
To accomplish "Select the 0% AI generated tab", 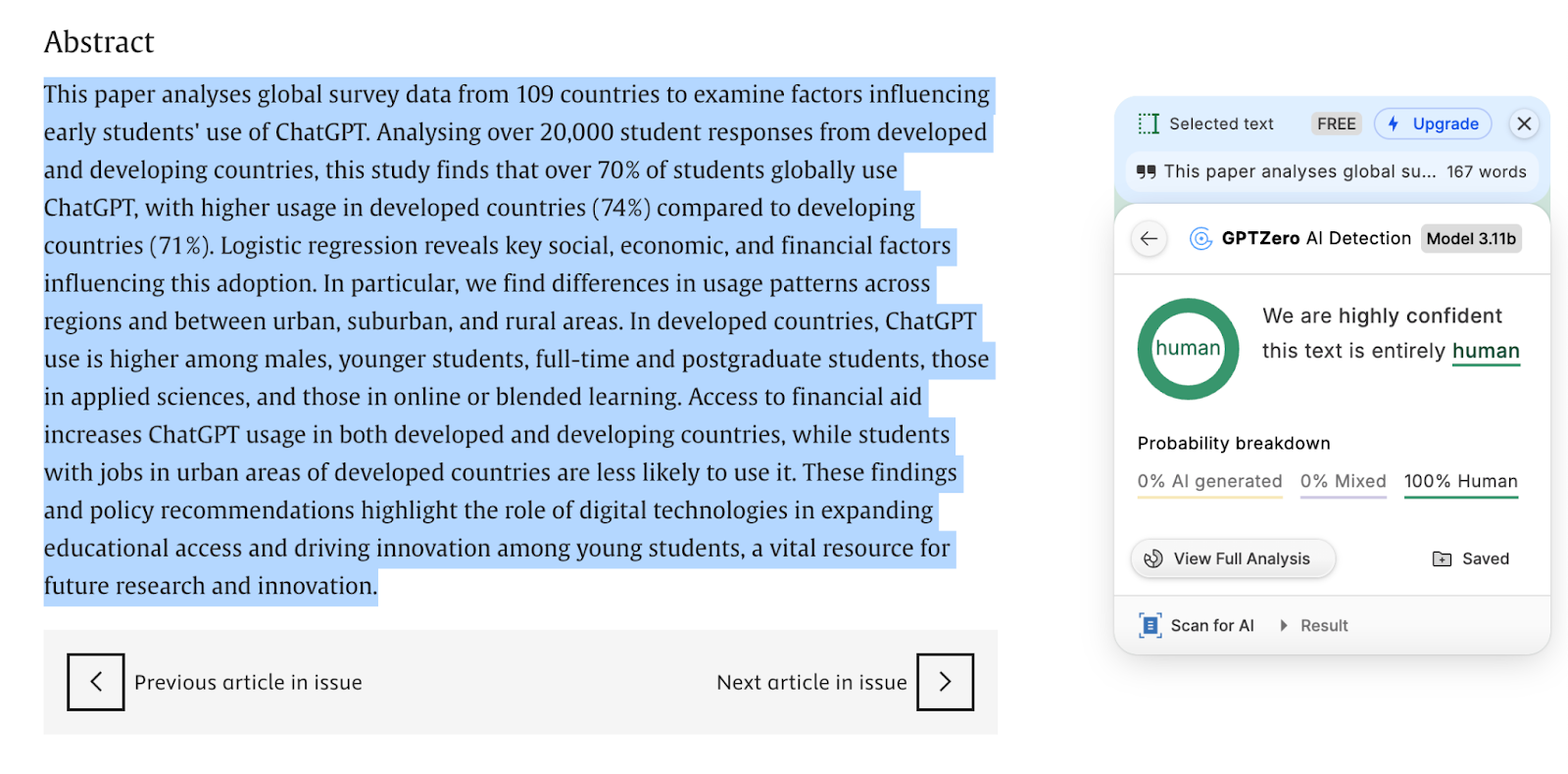I will (1209, 482).
